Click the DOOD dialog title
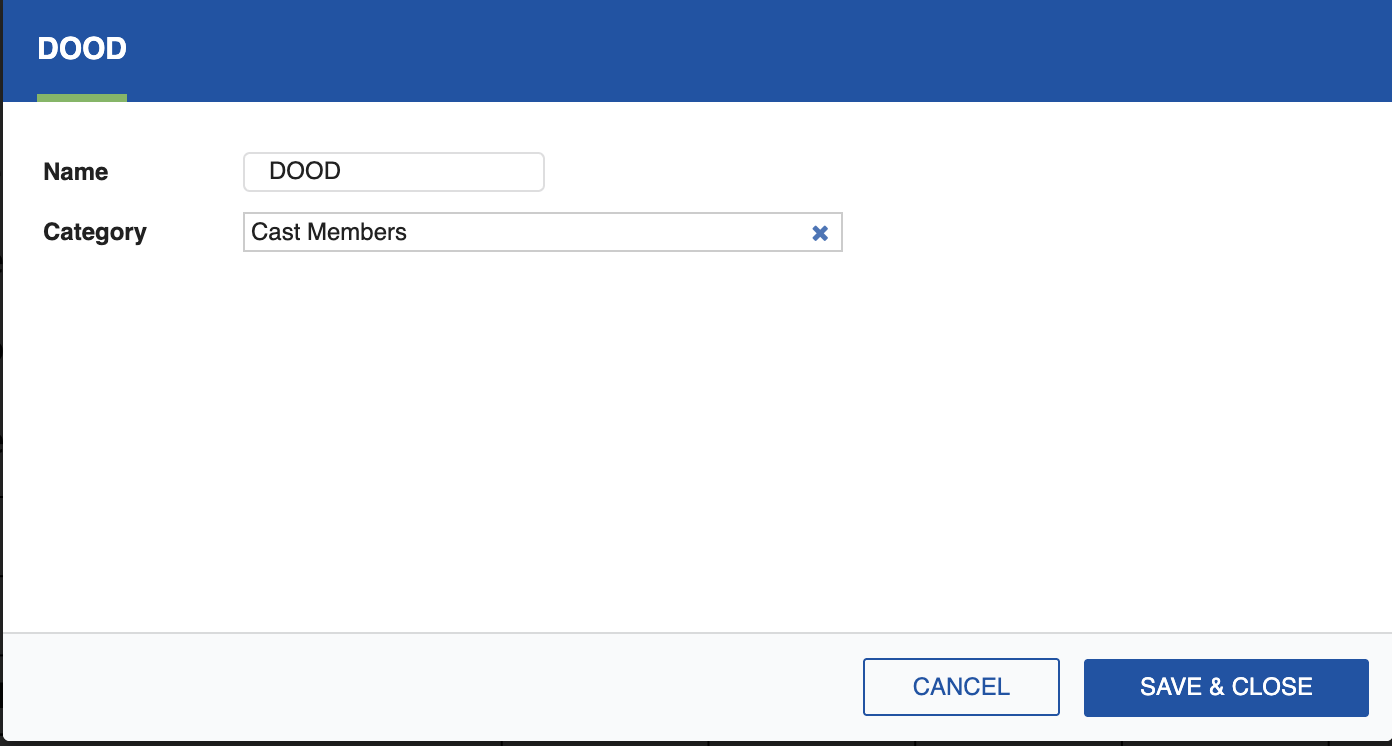The height and width of the screenshot is (746, 1392). [81, 48]
